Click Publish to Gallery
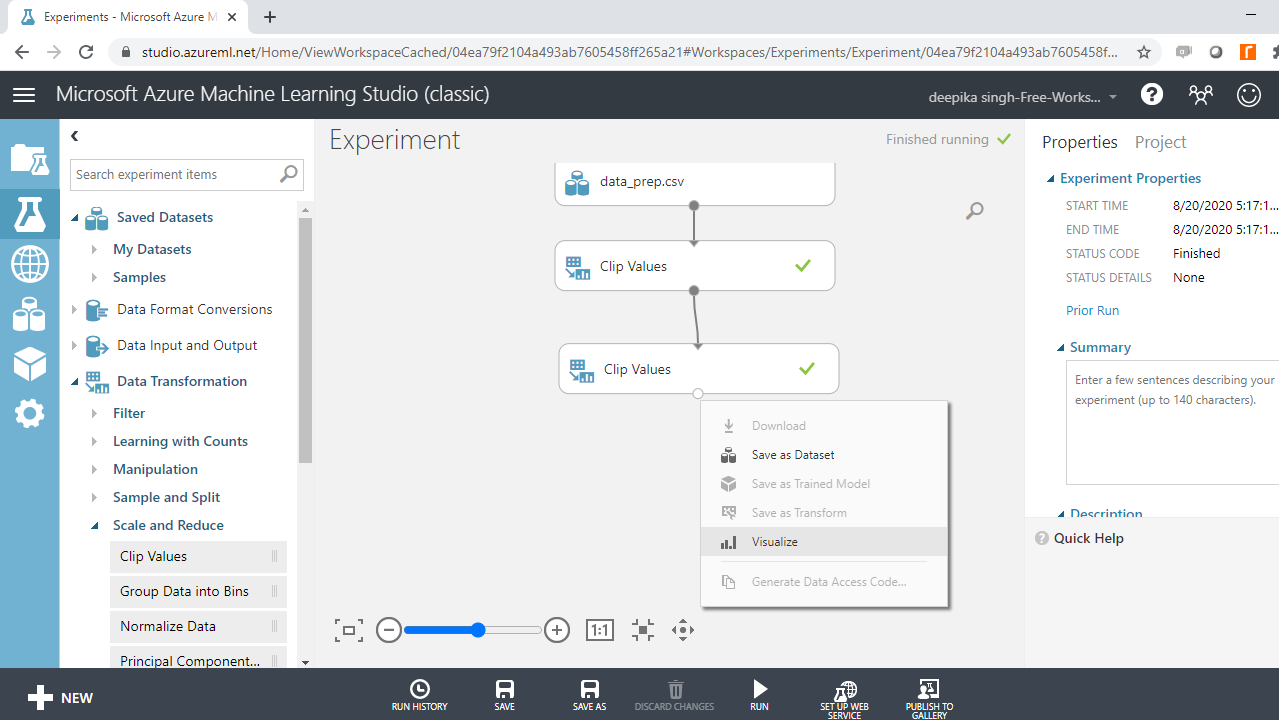 coord(929,699)
